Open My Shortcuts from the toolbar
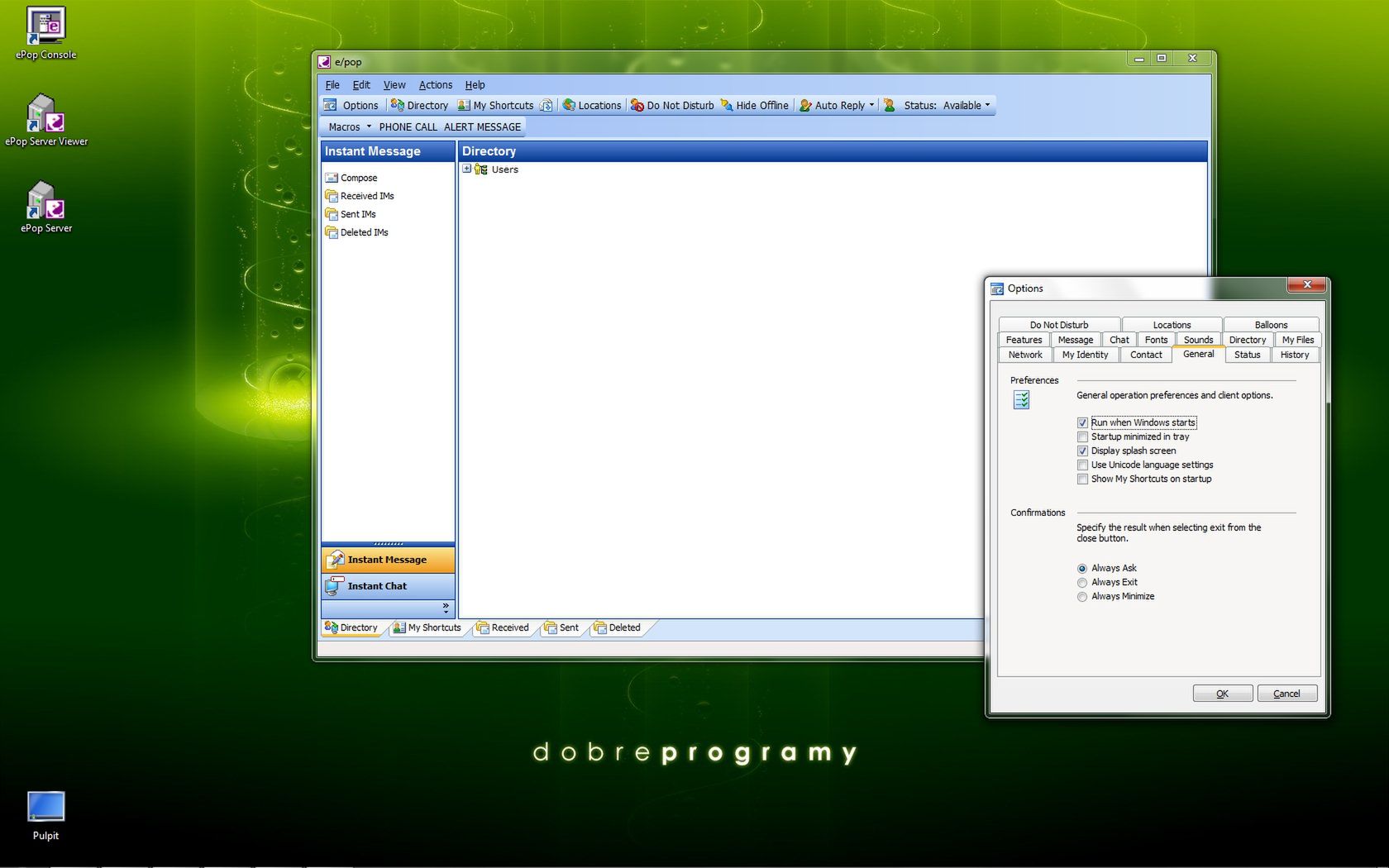 pos(496,105)
